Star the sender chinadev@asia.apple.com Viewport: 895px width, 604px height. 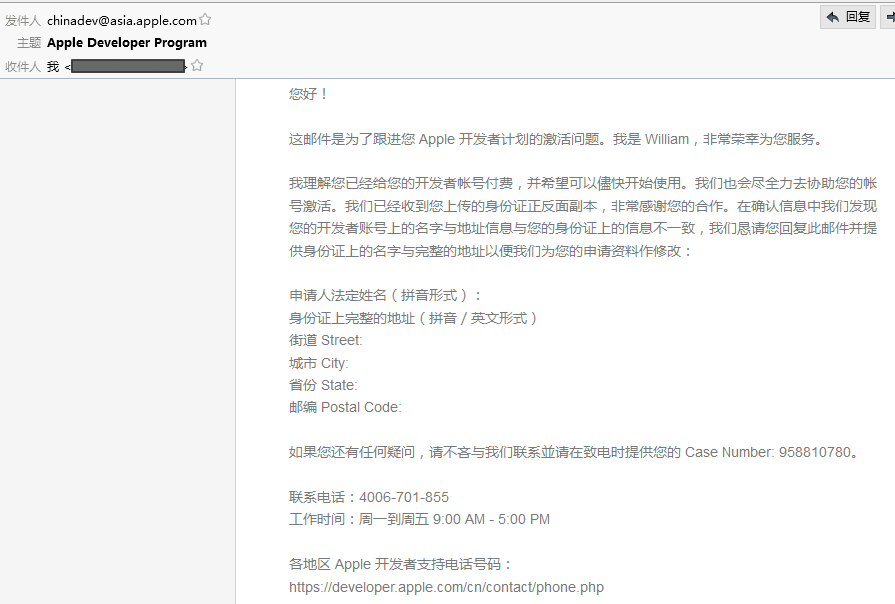pyautogui.click(x=205, y=20)
